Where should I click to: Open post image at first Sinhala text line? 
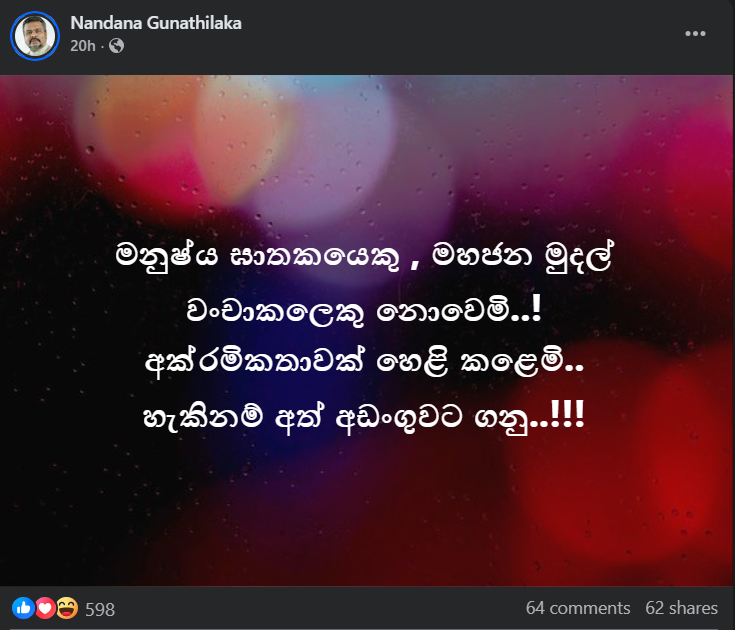(x=364, y=256)
